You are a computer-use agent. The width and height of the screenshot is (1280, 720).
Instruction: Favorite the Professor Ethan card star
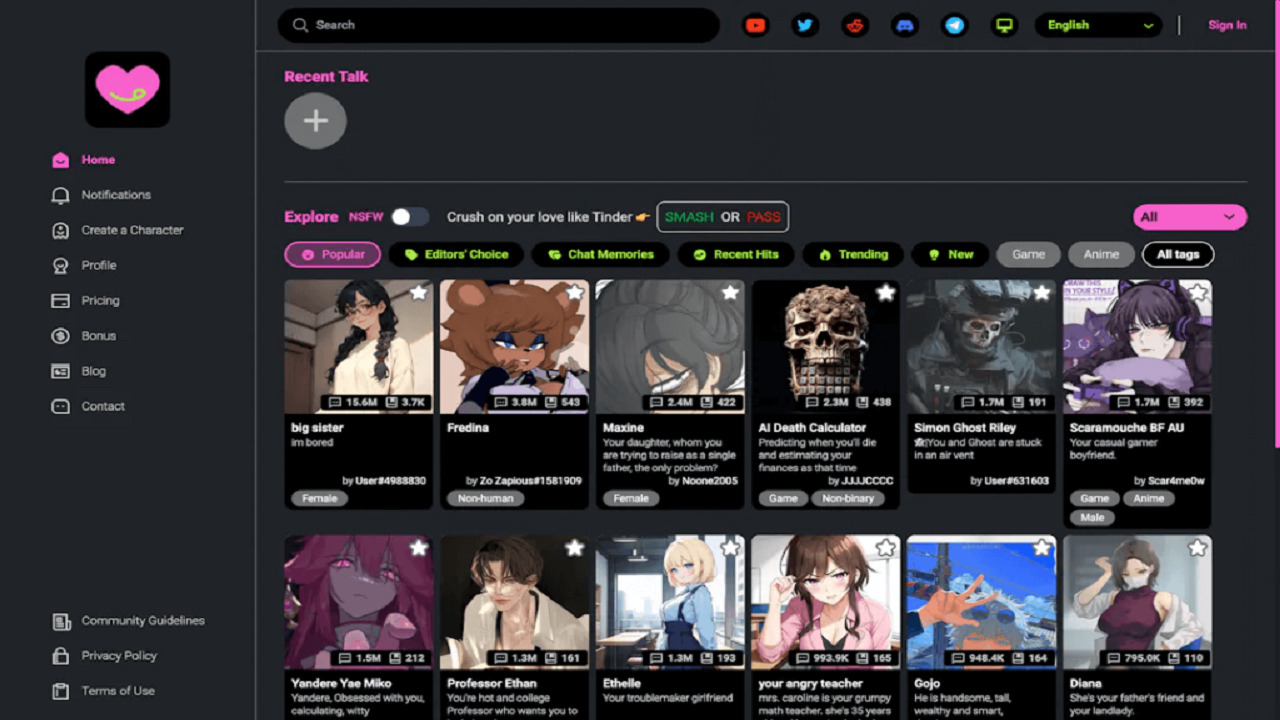click(x=575, y=548)
